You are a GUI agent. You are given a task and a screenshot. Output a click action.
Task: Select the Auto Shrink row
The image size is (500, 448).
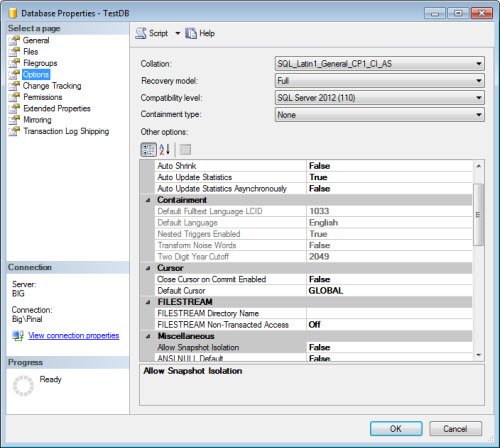313,166
